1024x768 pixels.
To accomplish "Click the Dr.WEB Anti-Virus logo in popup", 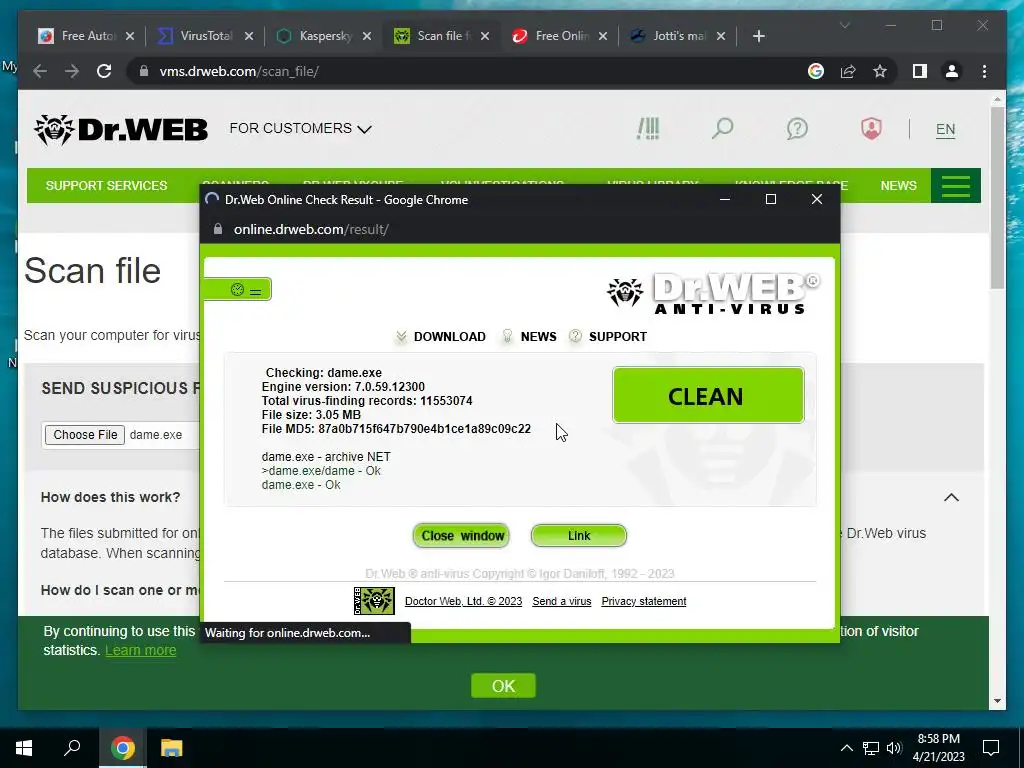I will (x=712, y=293).
